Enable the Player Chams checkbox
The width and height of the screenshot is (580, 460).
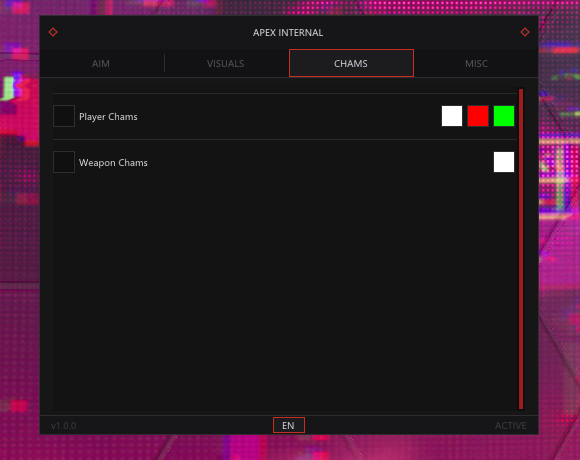[64, 116]
